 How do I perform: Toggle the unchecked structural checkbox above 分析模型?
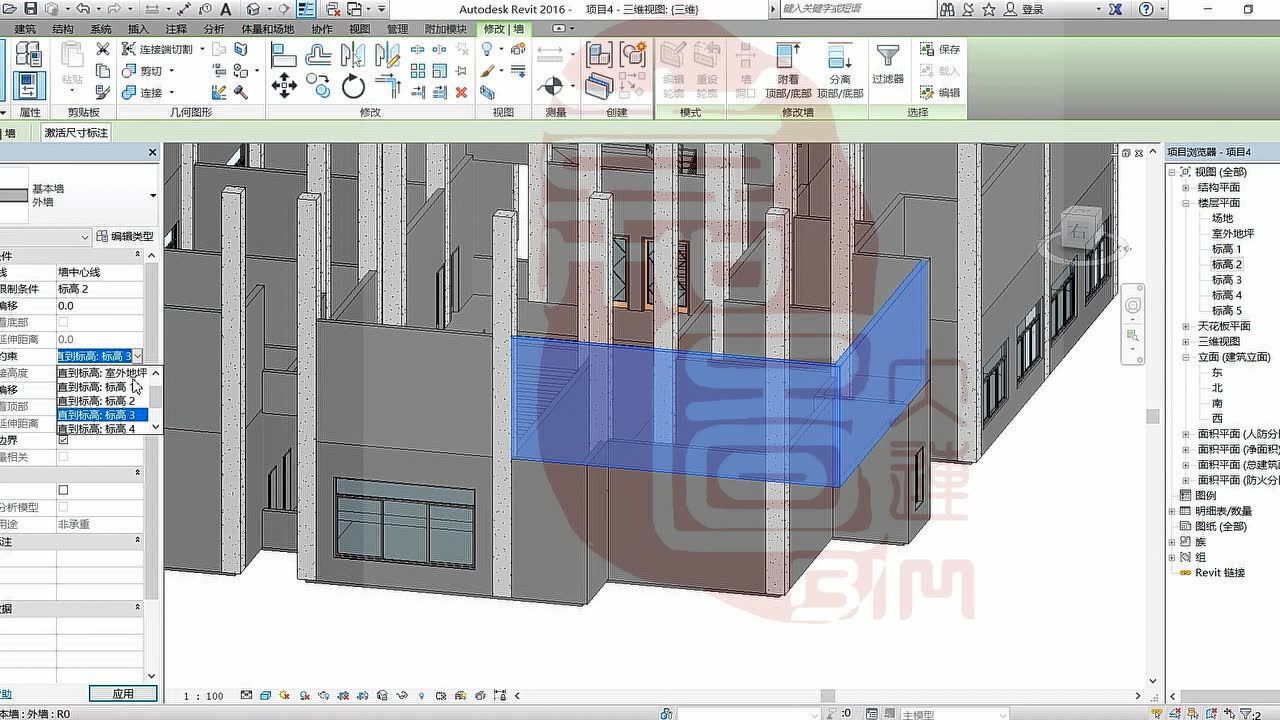[x=64, y=490]
